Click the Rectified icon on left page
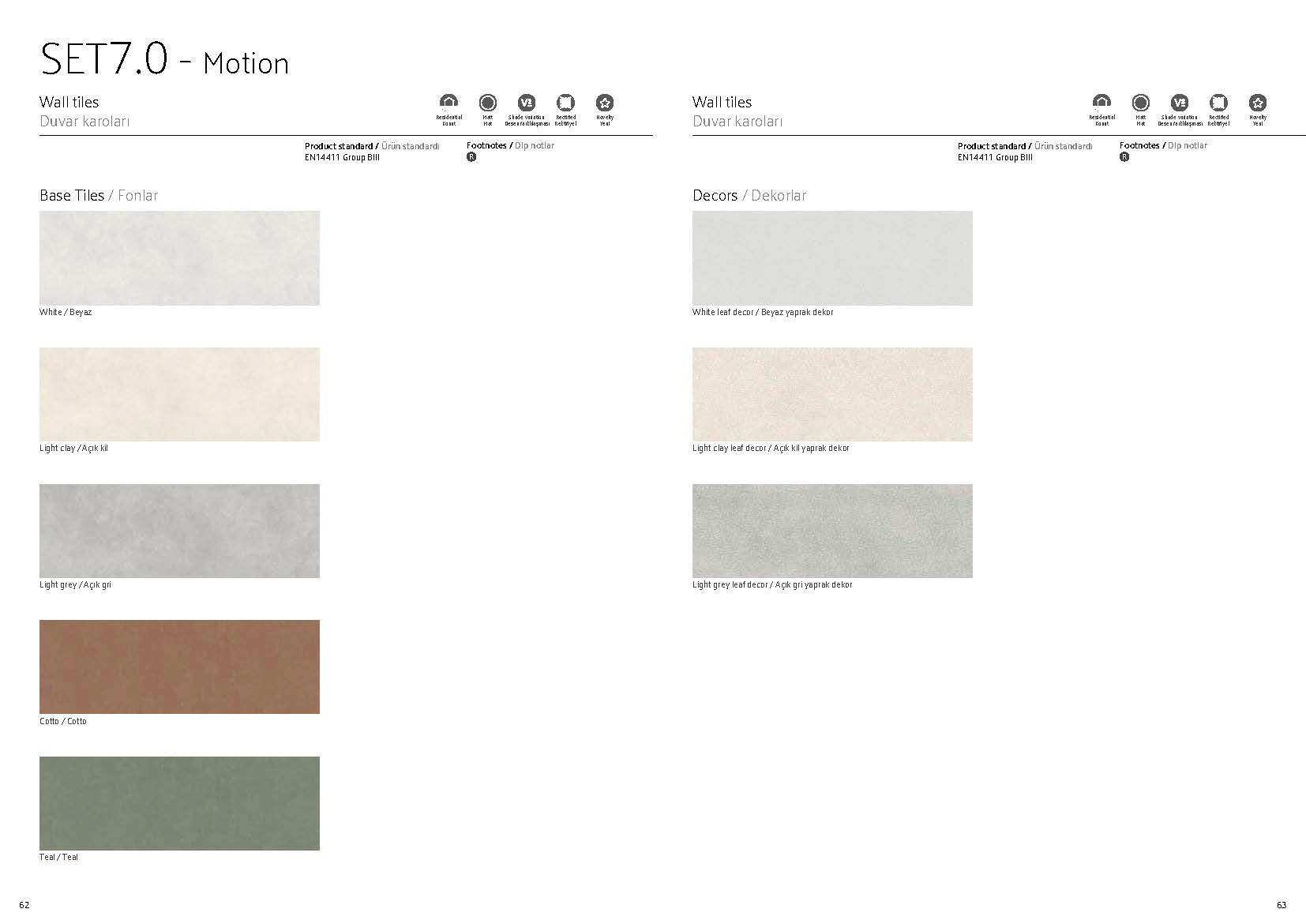The height and width of the screenshot is (924, 1306). coord(565,103)
